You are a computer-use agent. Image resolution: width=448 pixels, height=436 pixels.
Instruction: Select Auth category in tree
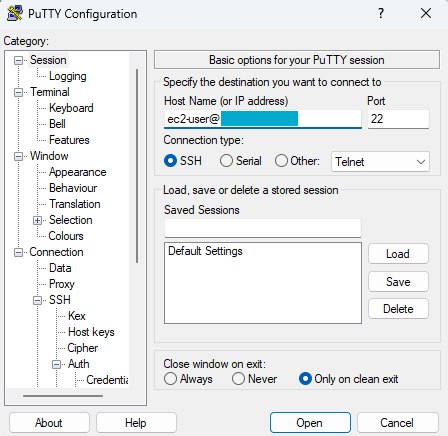[79, 364]
